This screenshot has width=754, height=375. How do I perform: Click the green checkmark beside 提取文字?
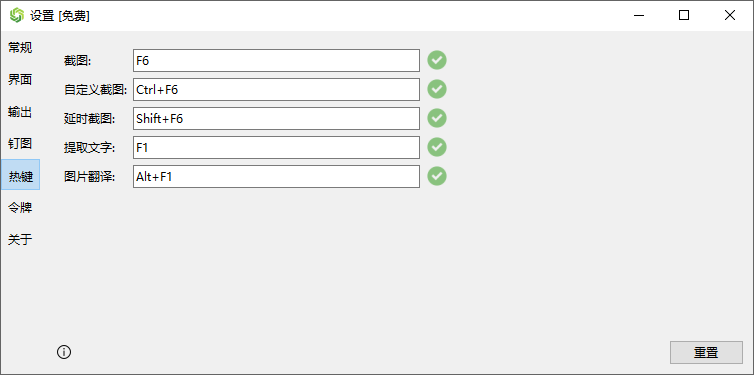(437, 147)
